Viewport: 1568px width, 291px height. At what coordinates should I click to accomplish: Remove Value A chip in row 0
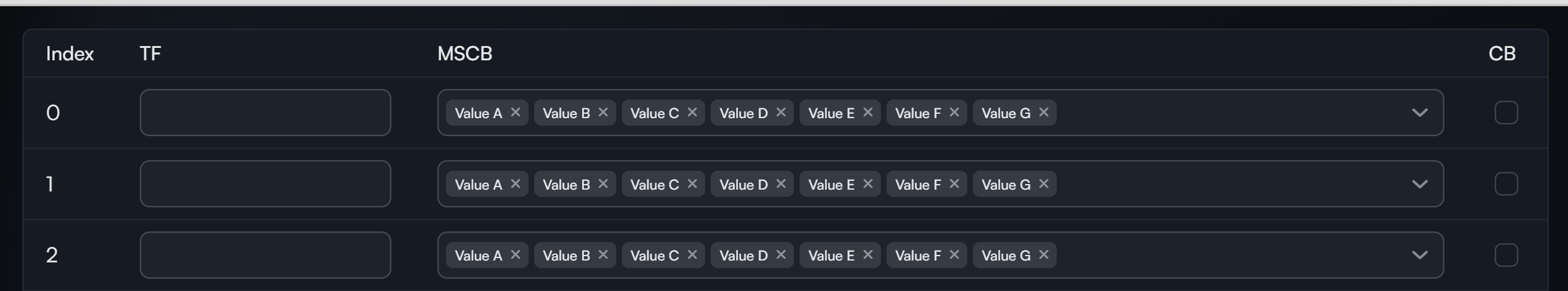coord(516,113)
